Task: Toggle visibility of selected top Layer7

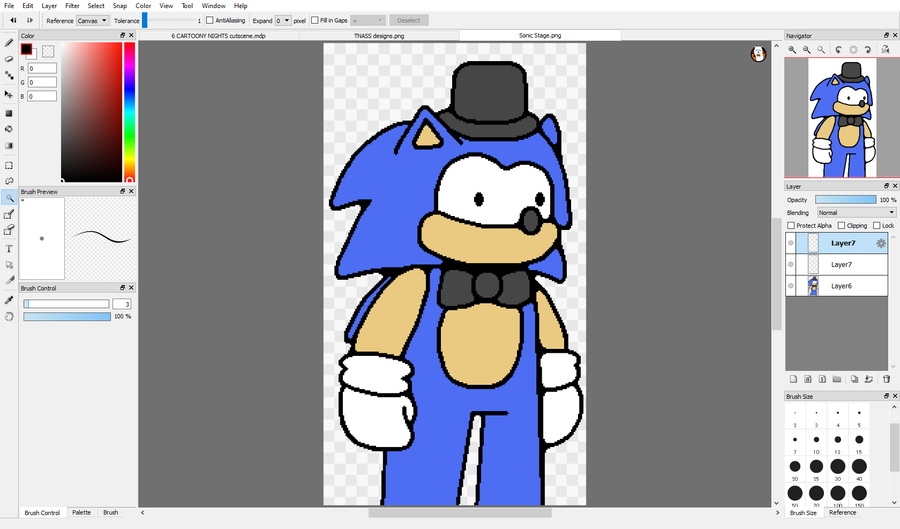Action: click(x=791, y=243)
